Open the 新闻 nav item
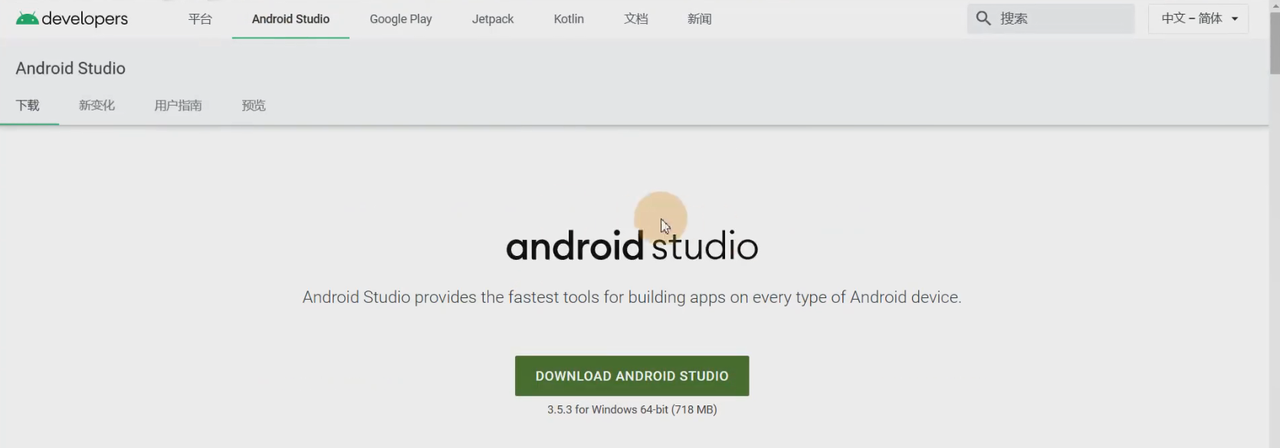The width and height of the screenshot is (1280, 448). click(x=700, y=19)
